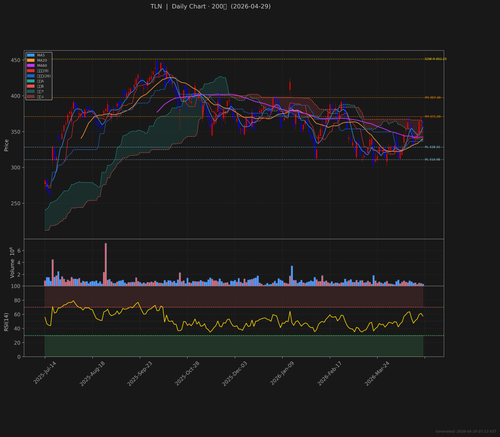Click the orange MA20 legend swatch

[31, 60]
